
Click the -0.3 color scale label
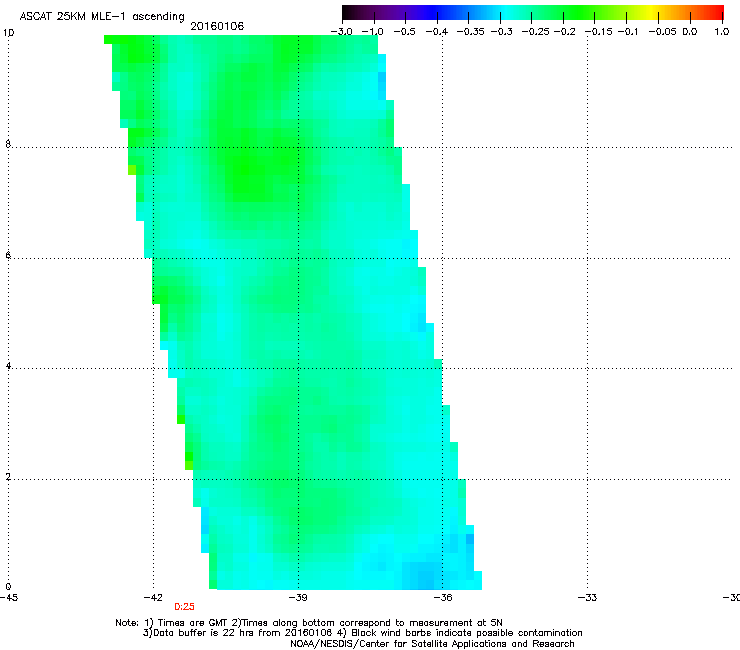coord(501,32)
